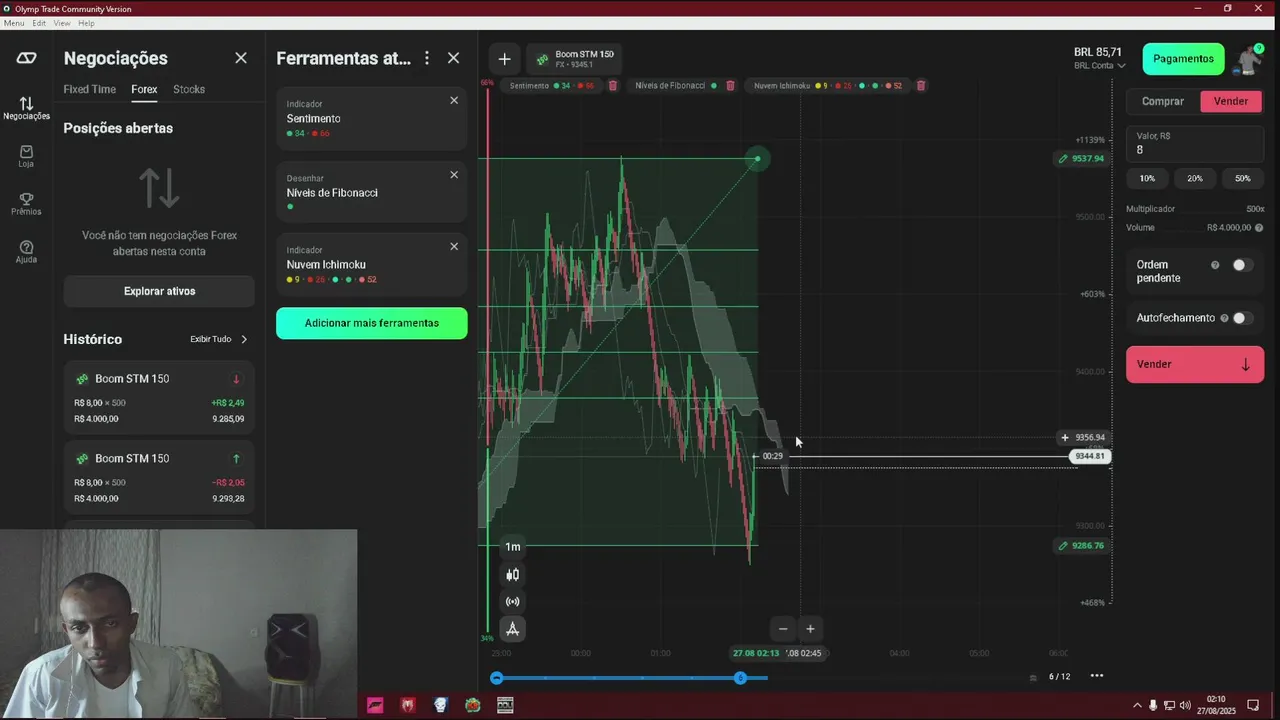1280x720 pixels.
Task: Open the profile avatar menu
Action: pos(1249,59)
